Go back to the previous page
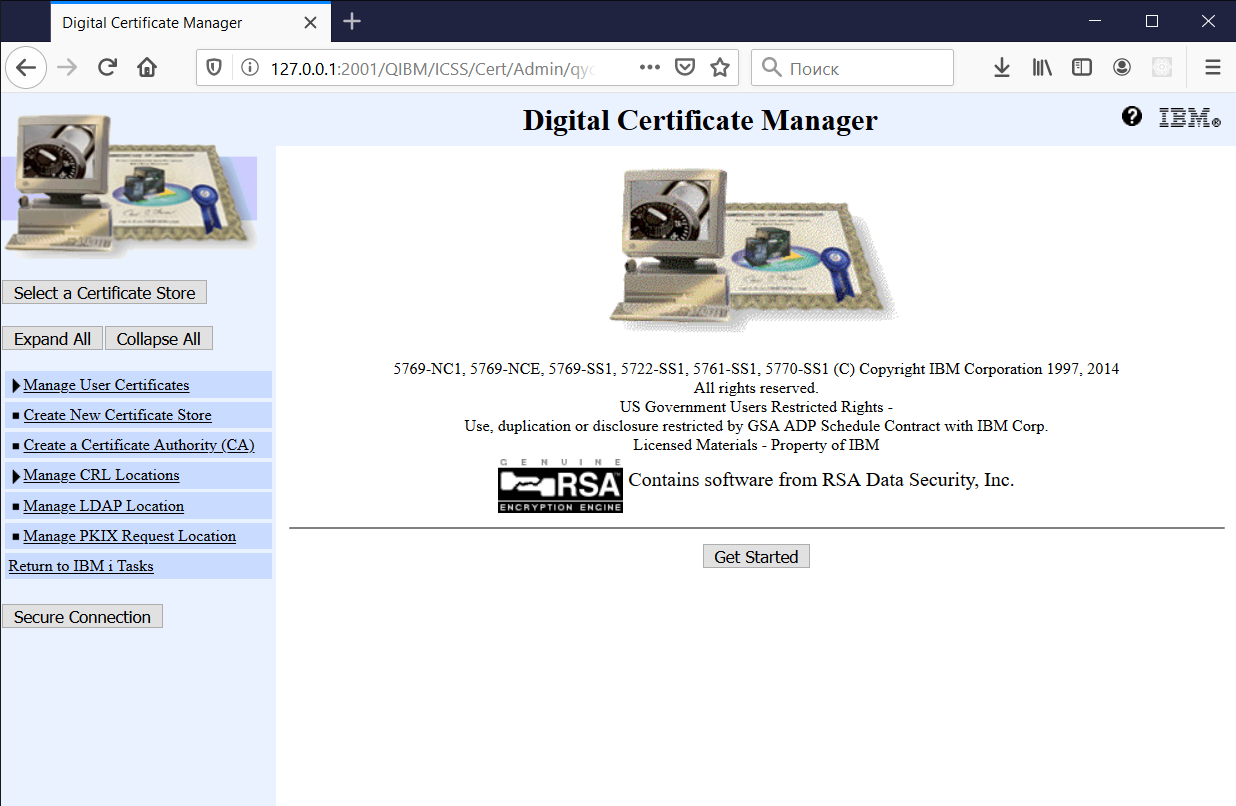Screen dimensions: 1236x806 point(26,68)
